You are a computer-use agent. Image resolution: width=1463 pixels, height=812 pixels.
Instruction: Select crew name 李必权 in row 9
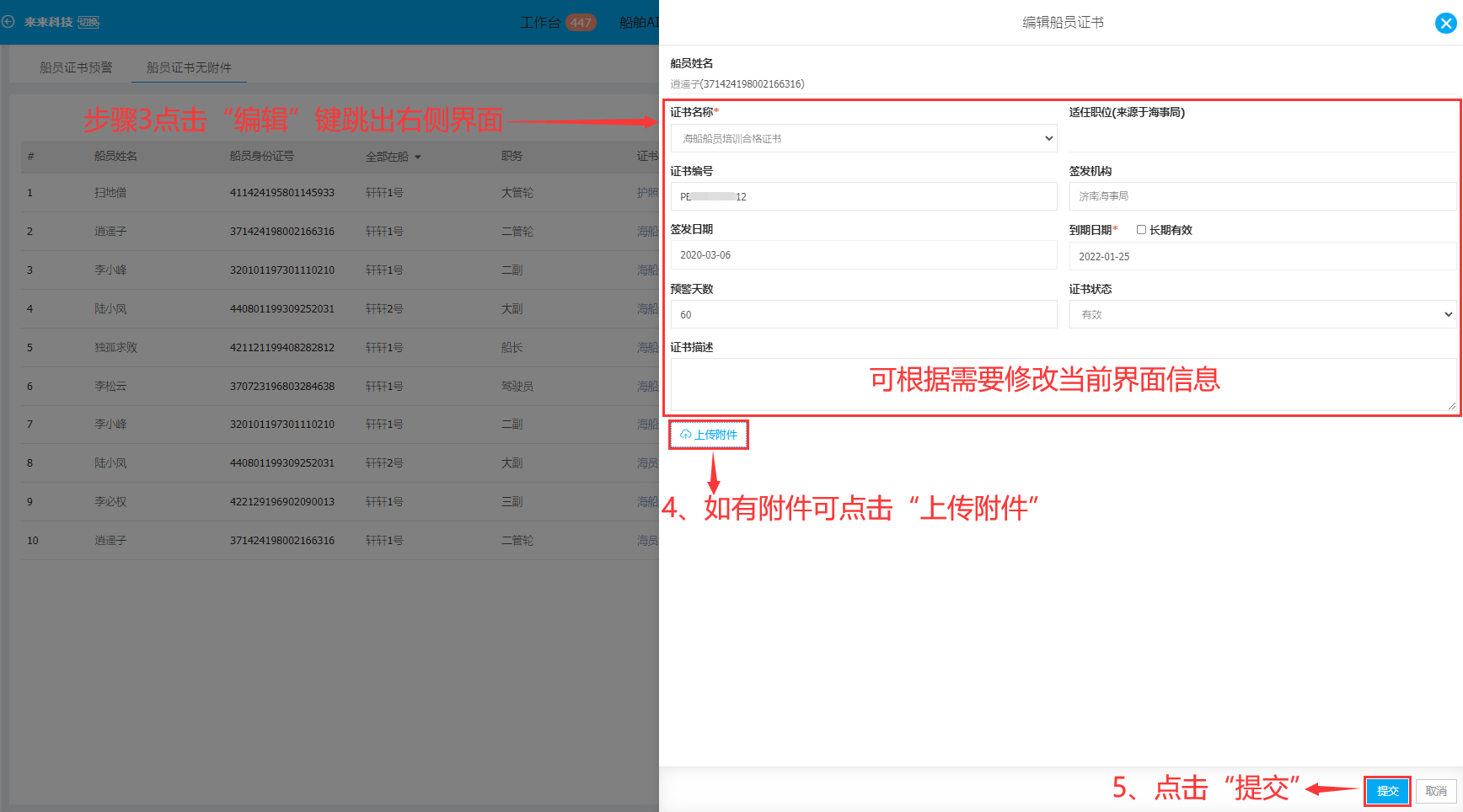[x=110, y=502]
